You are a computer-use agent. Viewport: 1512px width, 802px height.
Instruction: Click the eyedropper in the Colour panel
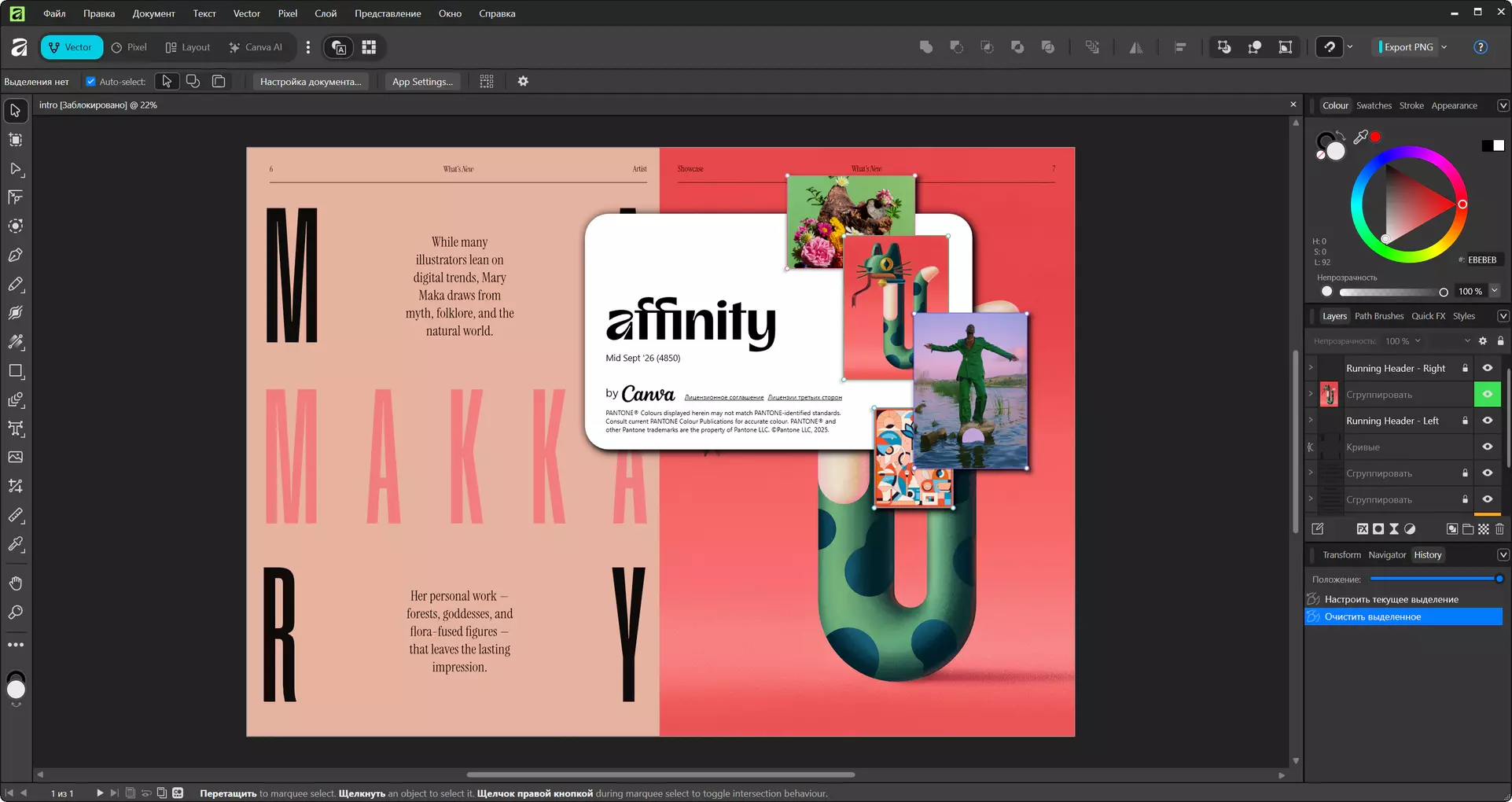pos(1360,137)
